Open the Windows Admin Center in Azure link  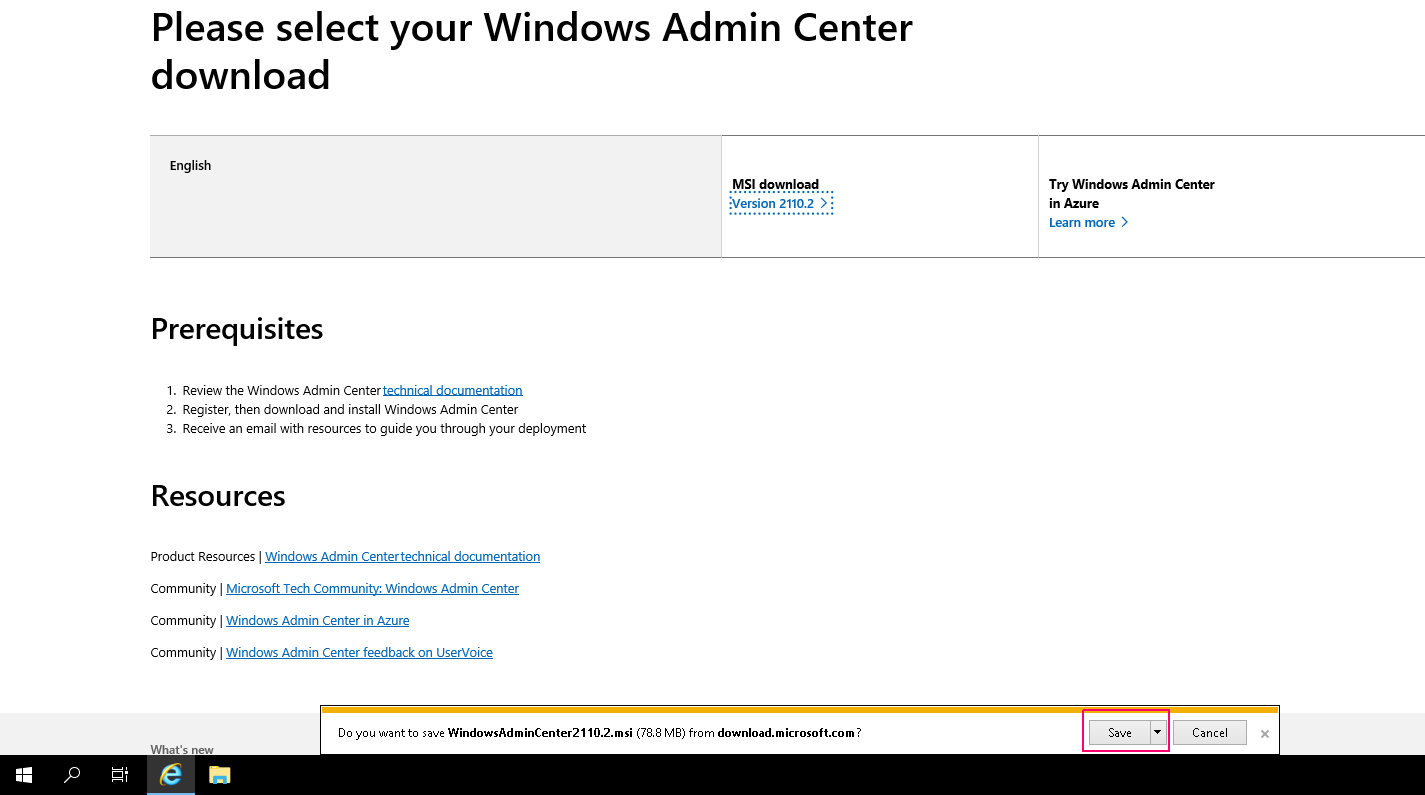[317, 620]
